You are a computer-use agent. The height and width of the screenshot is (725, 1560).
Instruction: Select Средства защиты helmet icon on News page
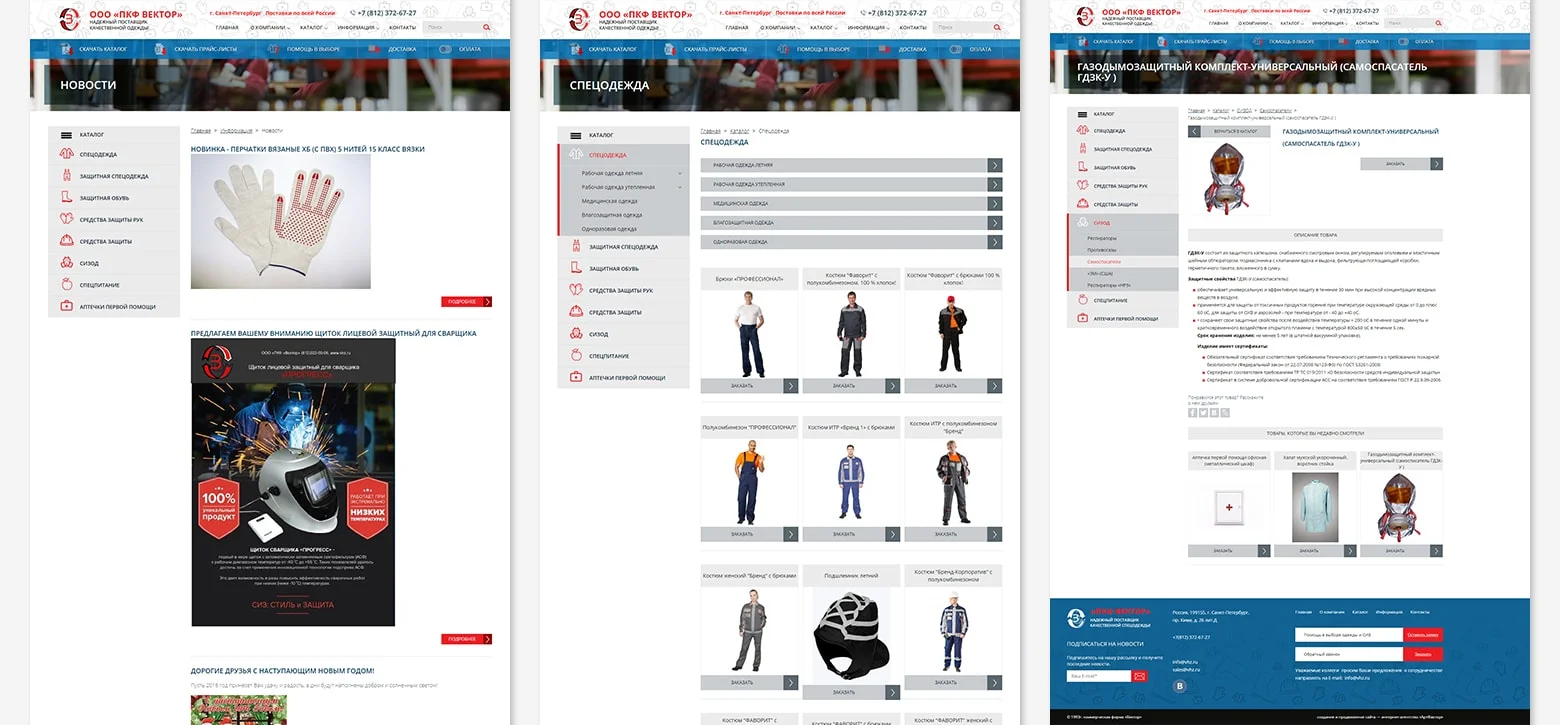point(66,241)
